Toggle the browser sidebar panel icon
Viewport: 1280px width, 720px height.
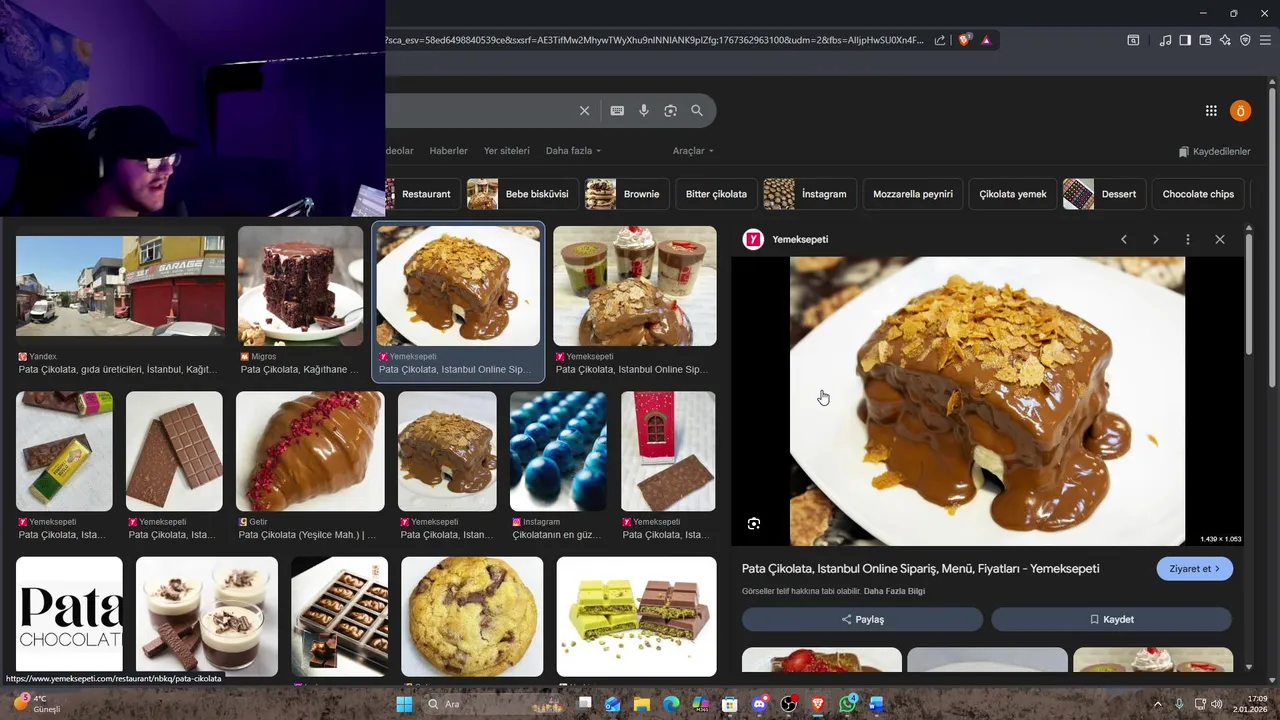1185,40
